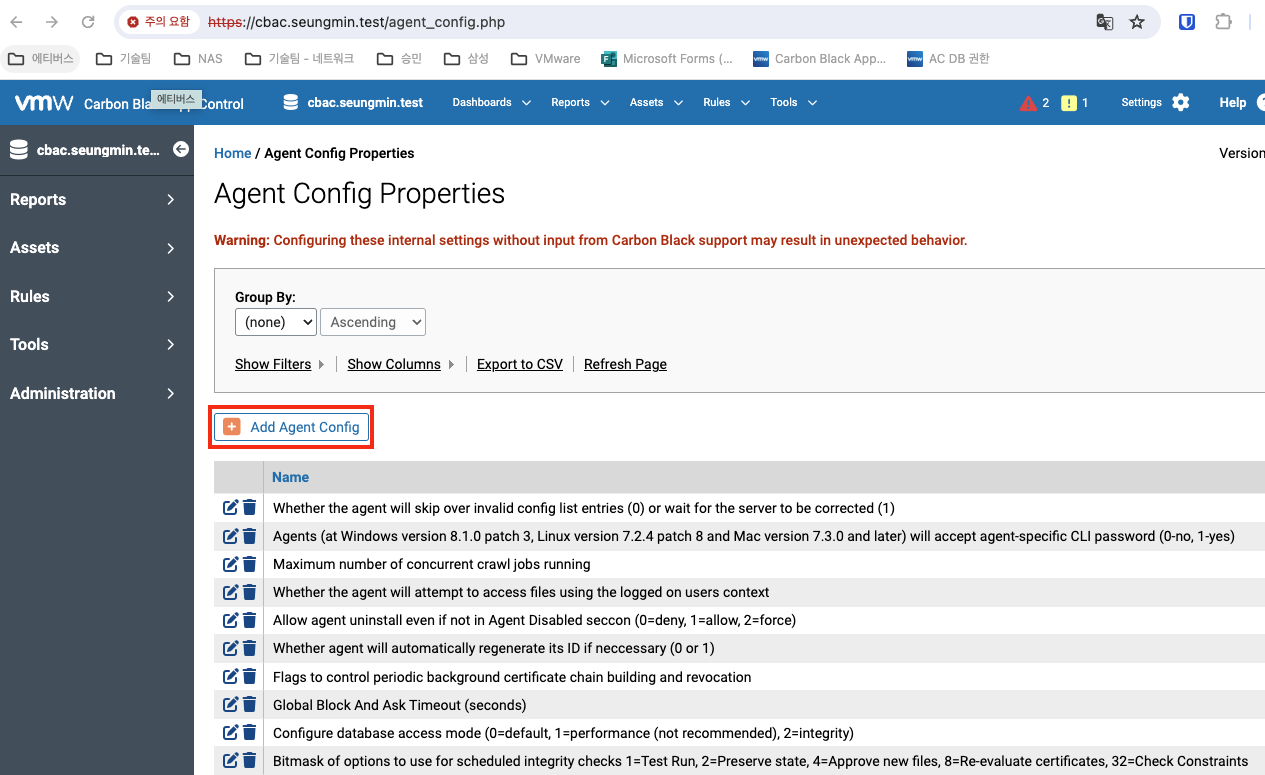
Task: Edit the certificate chain building flags row
Action: [x=230, y=677]
